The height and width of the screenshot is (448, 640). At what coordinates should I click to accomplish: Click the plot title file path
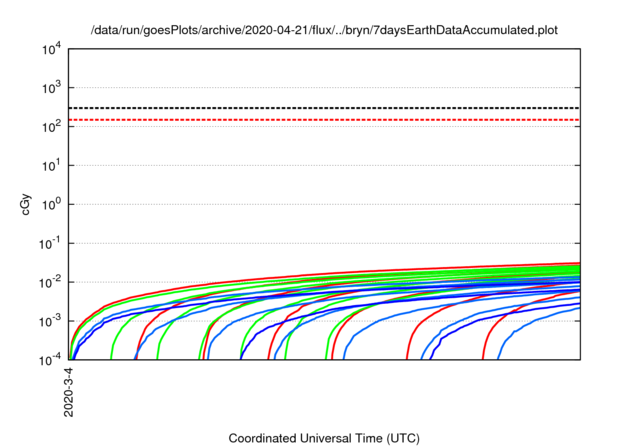pos(324,31)
